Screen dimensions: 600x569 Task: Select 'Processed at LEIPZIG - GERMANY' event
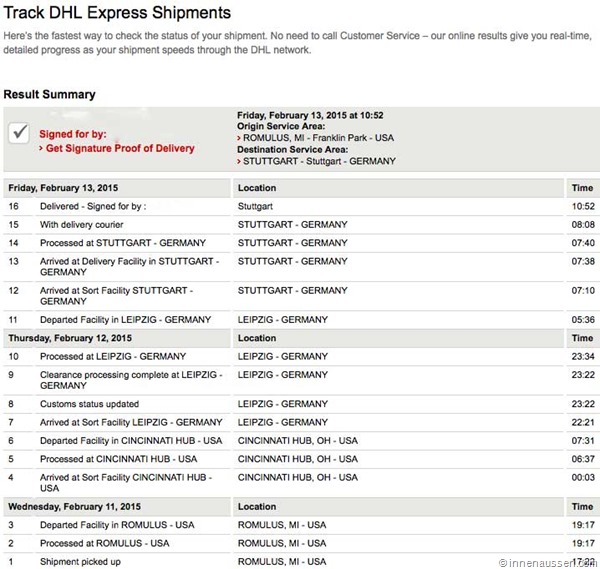113,356
